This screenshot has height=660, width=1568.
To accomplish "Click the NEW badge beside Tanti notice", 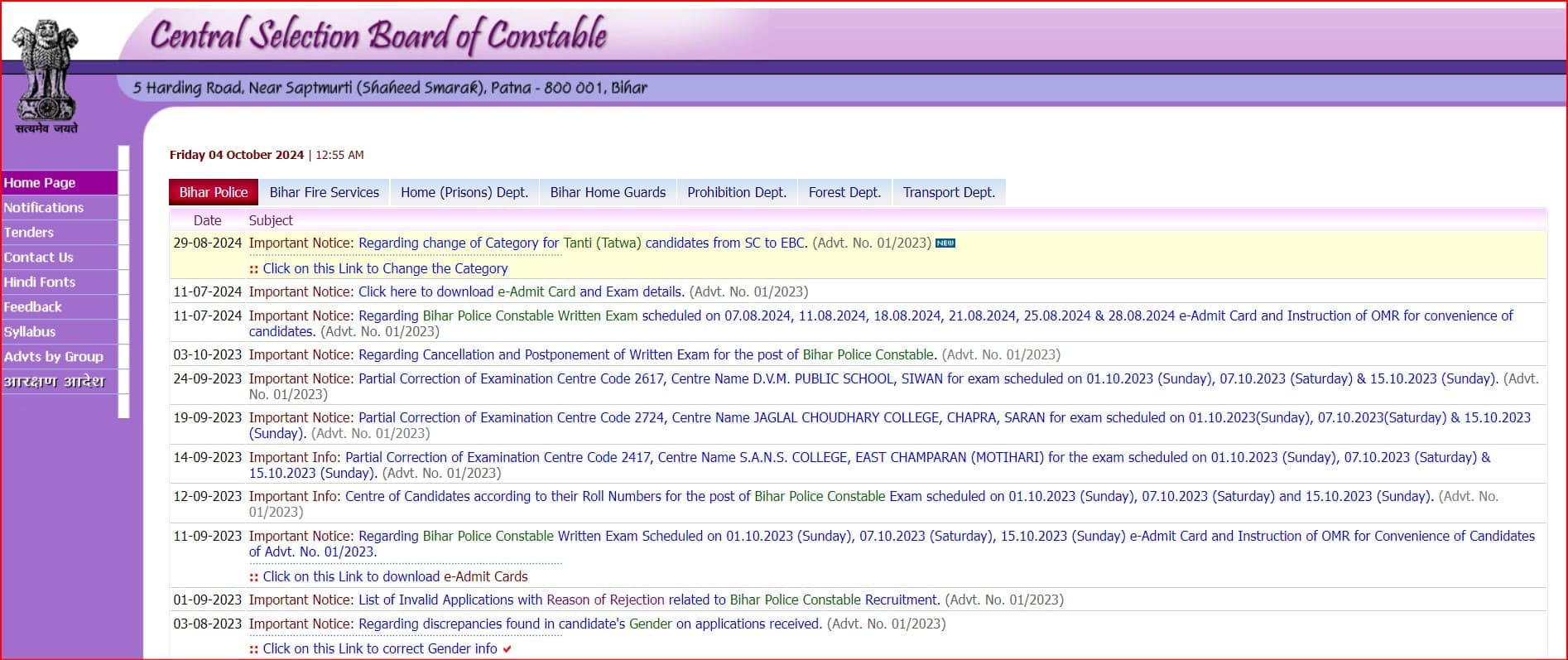I will pyautogui.click(x=945, y=243).
